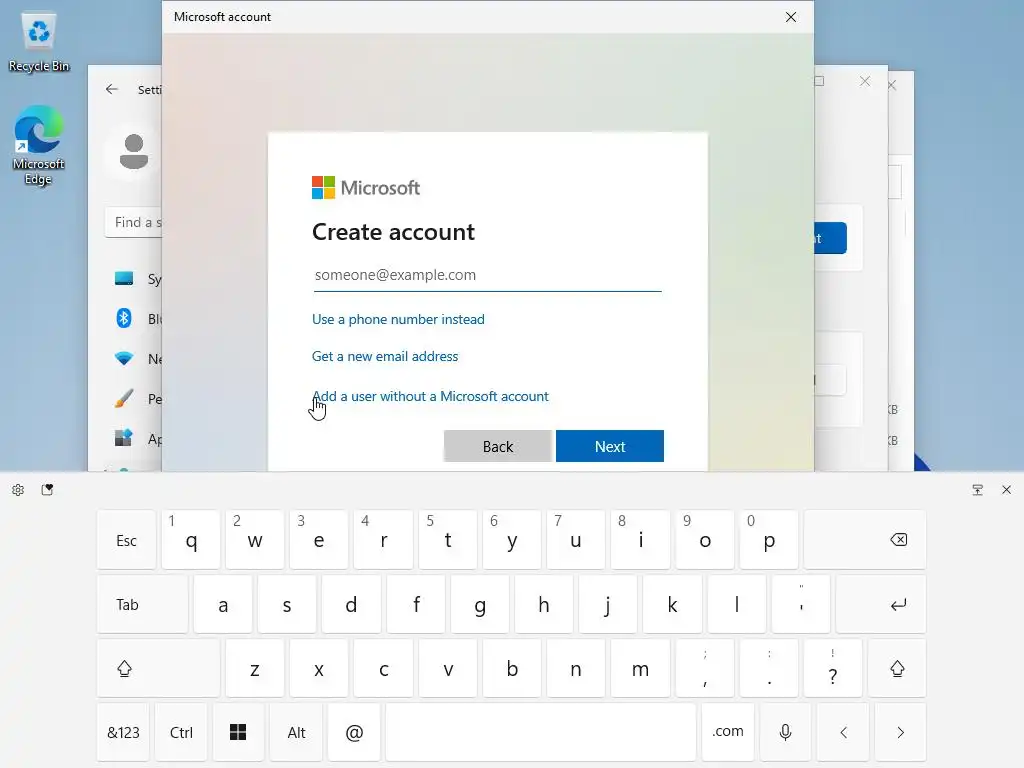This screenshot has width=1024, height=768.
Task: Tap the e key
Action: pos(319,539)
